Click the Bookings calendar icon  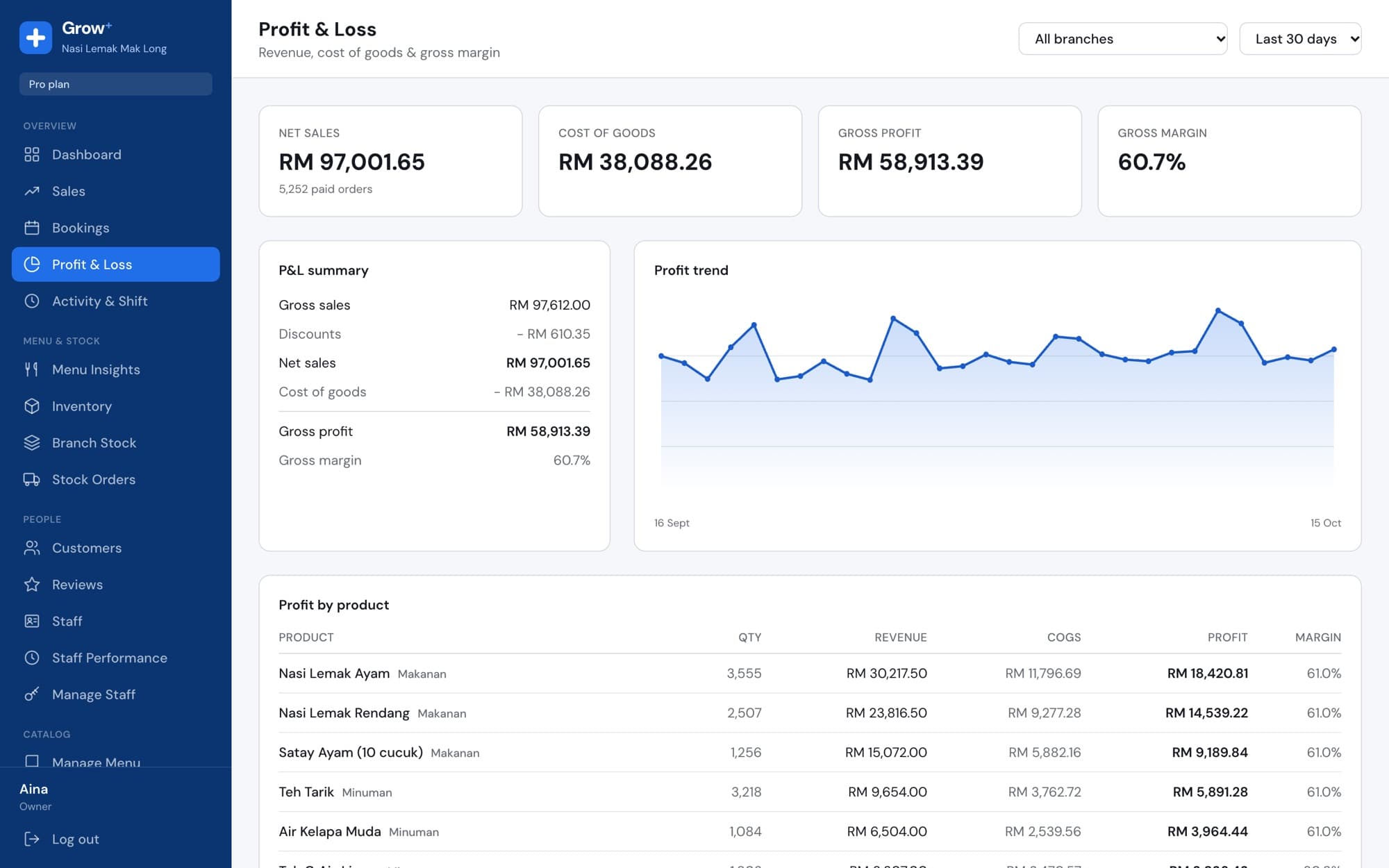coord(32,228)
